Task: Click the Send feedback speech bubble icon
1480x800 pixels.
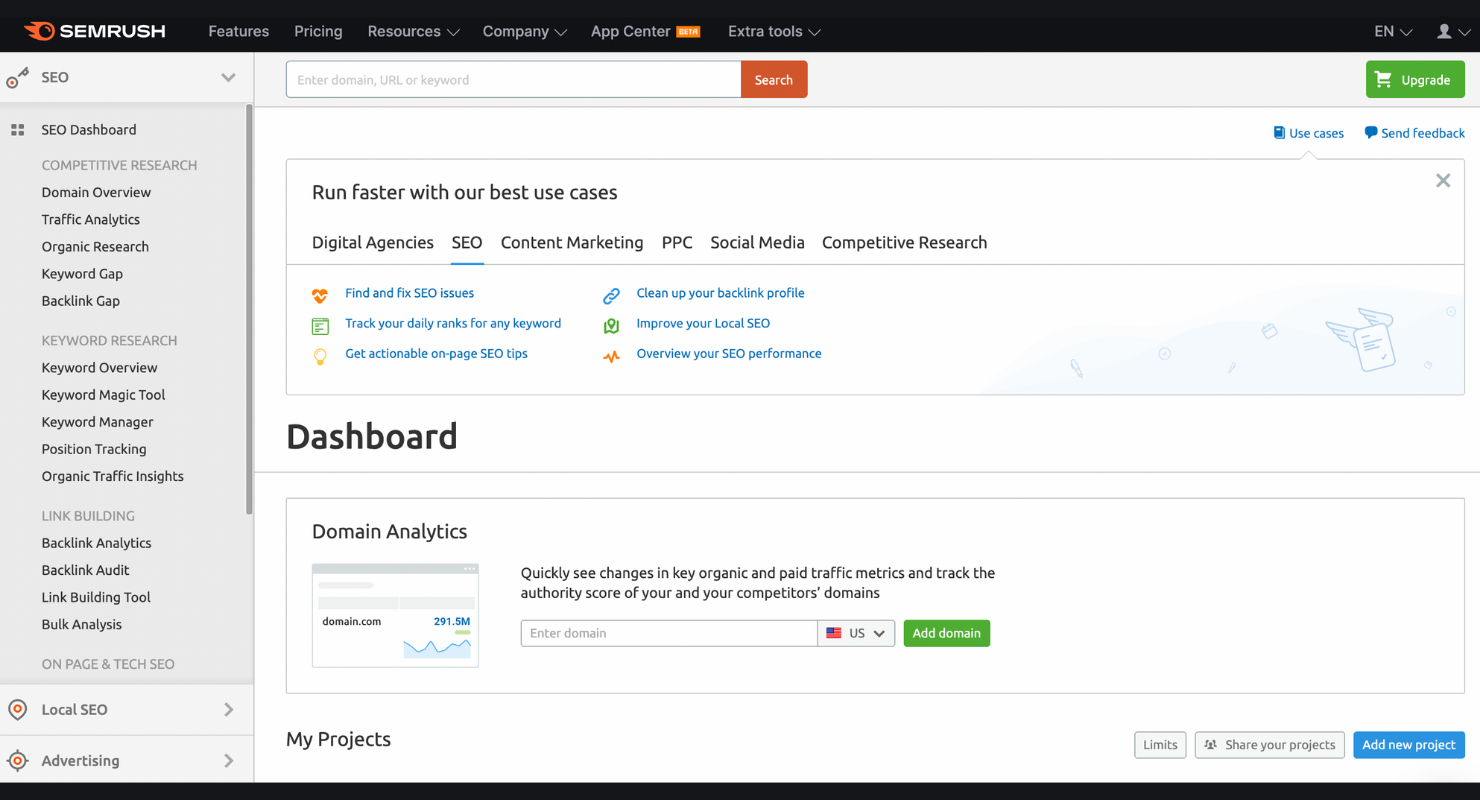Action: pyautogui.click(x=1371, y=133)
